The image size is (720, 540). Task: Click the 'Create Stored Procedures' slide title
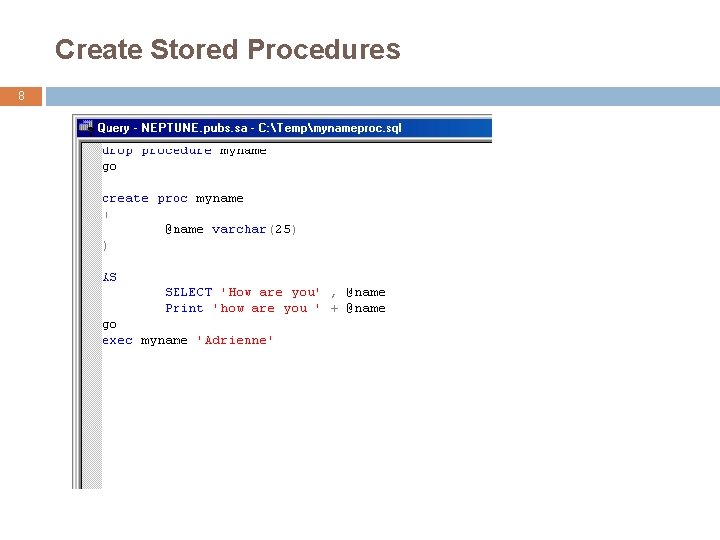pyautogui.click(x=228, y=50)
